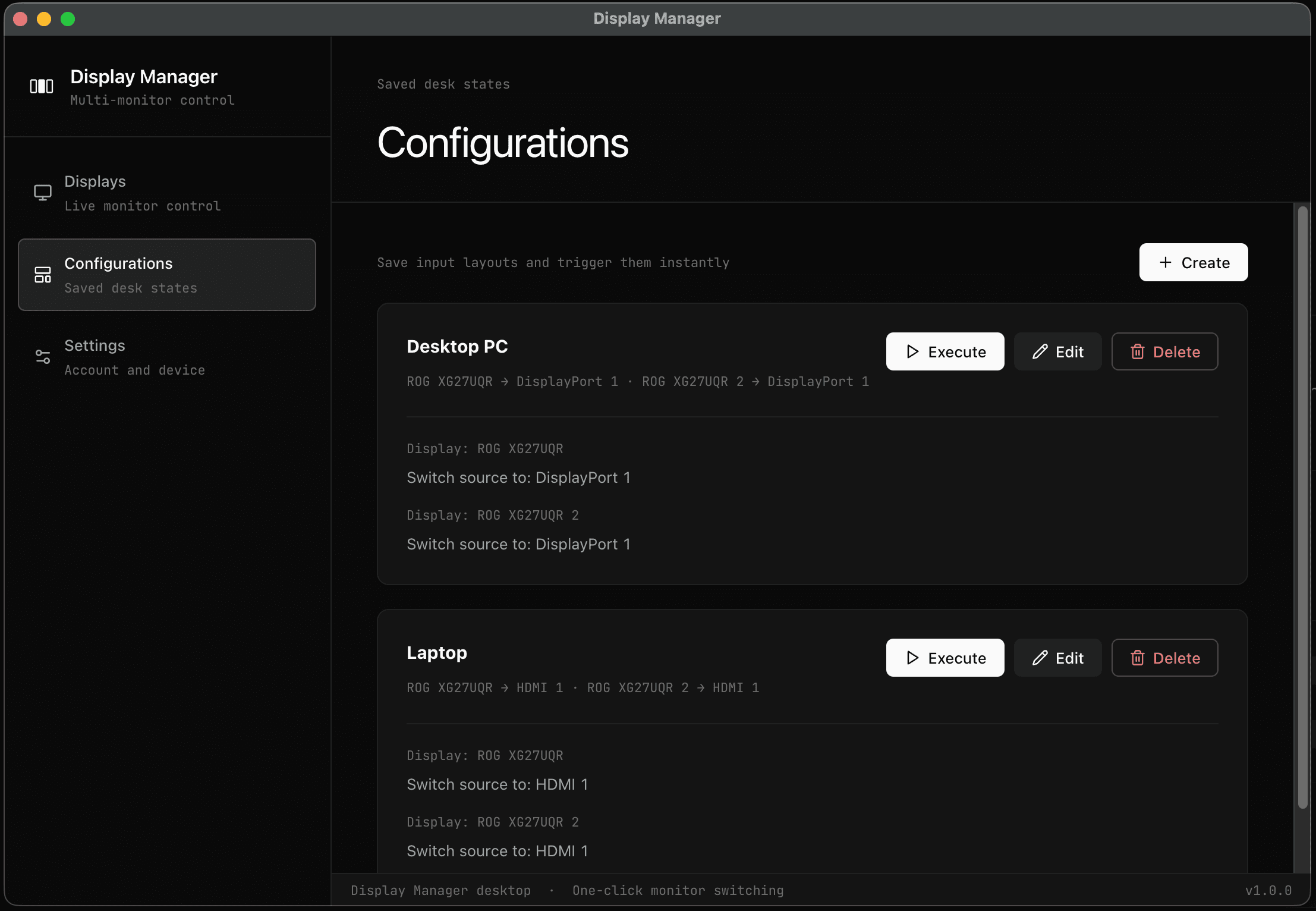Click the Laptop card title
This screenshot has width=1316, height=911.
coord(437,653)
